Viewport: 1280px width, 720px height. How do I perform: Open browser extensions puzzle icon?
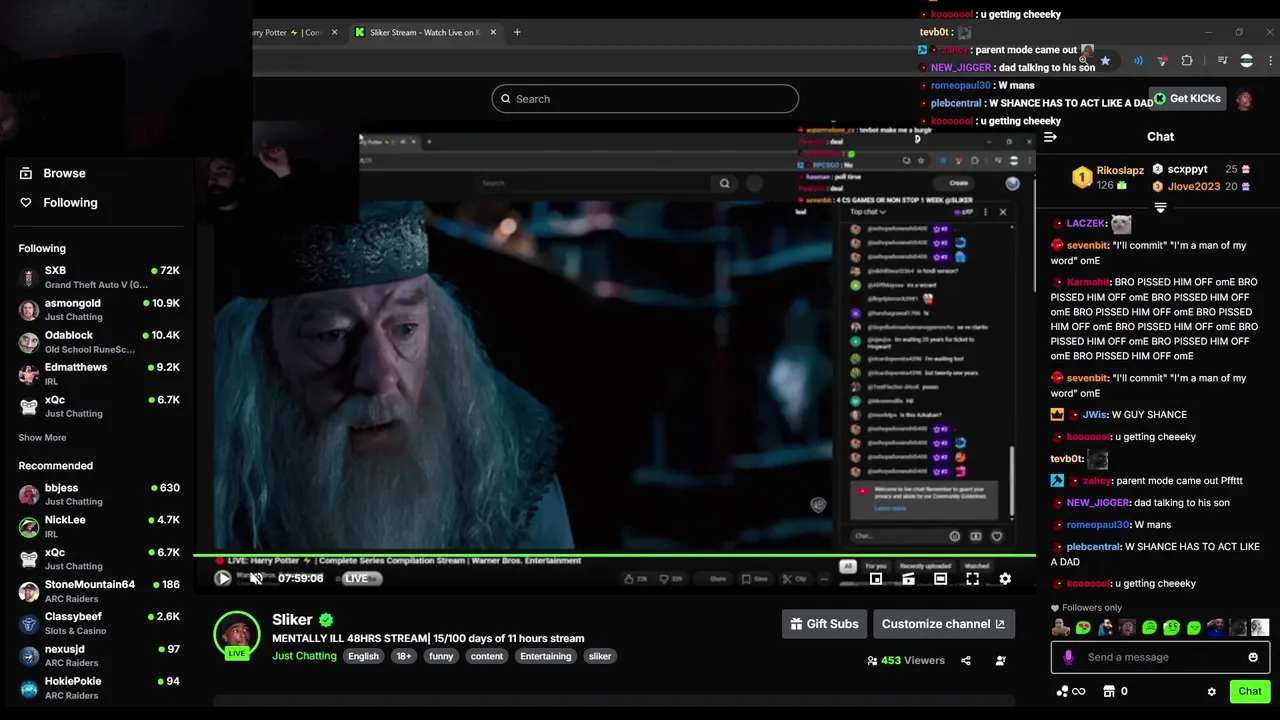click(x=1187, y=61)
